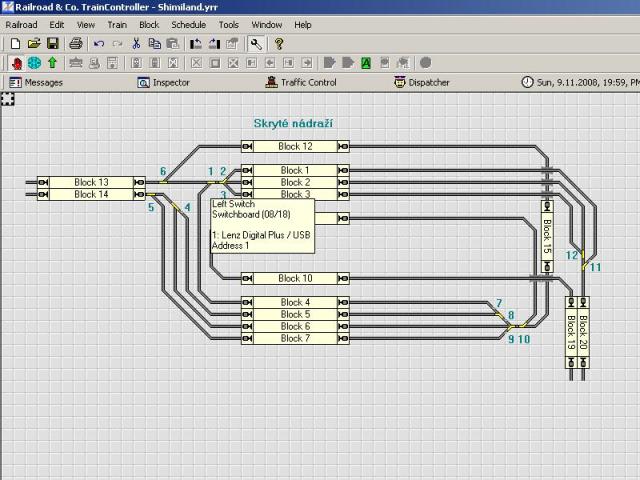Select Block 13 on the switchboard

(91, 182)
